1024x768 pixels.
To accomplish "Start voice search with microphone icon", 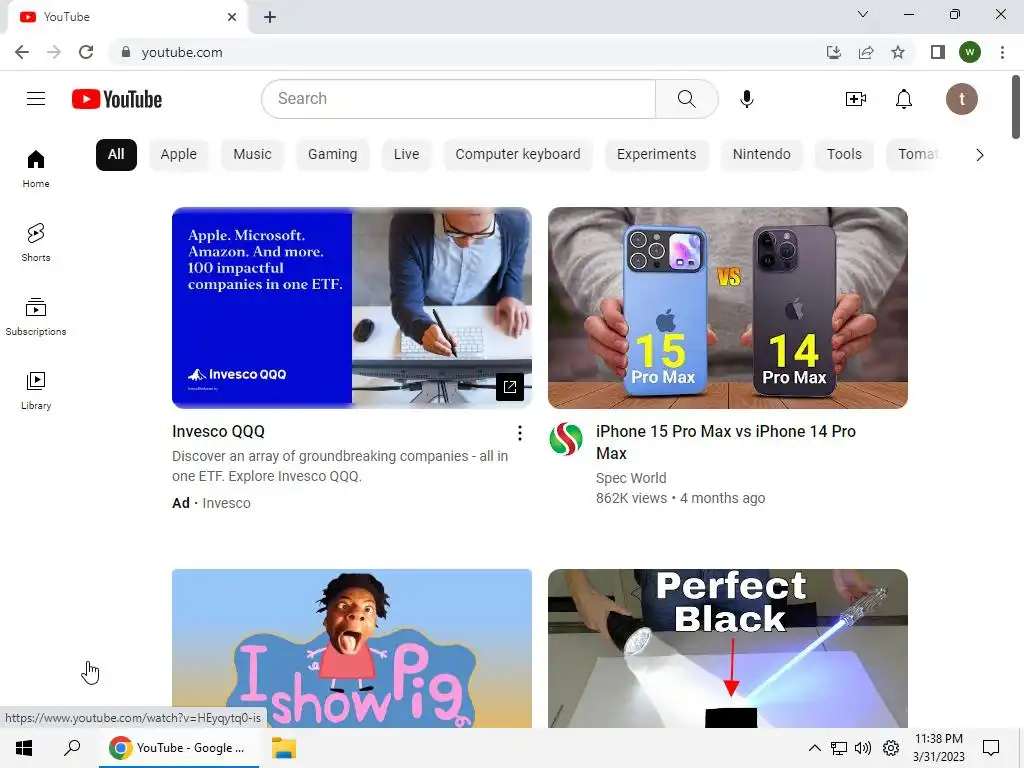I will coord(746,99).
